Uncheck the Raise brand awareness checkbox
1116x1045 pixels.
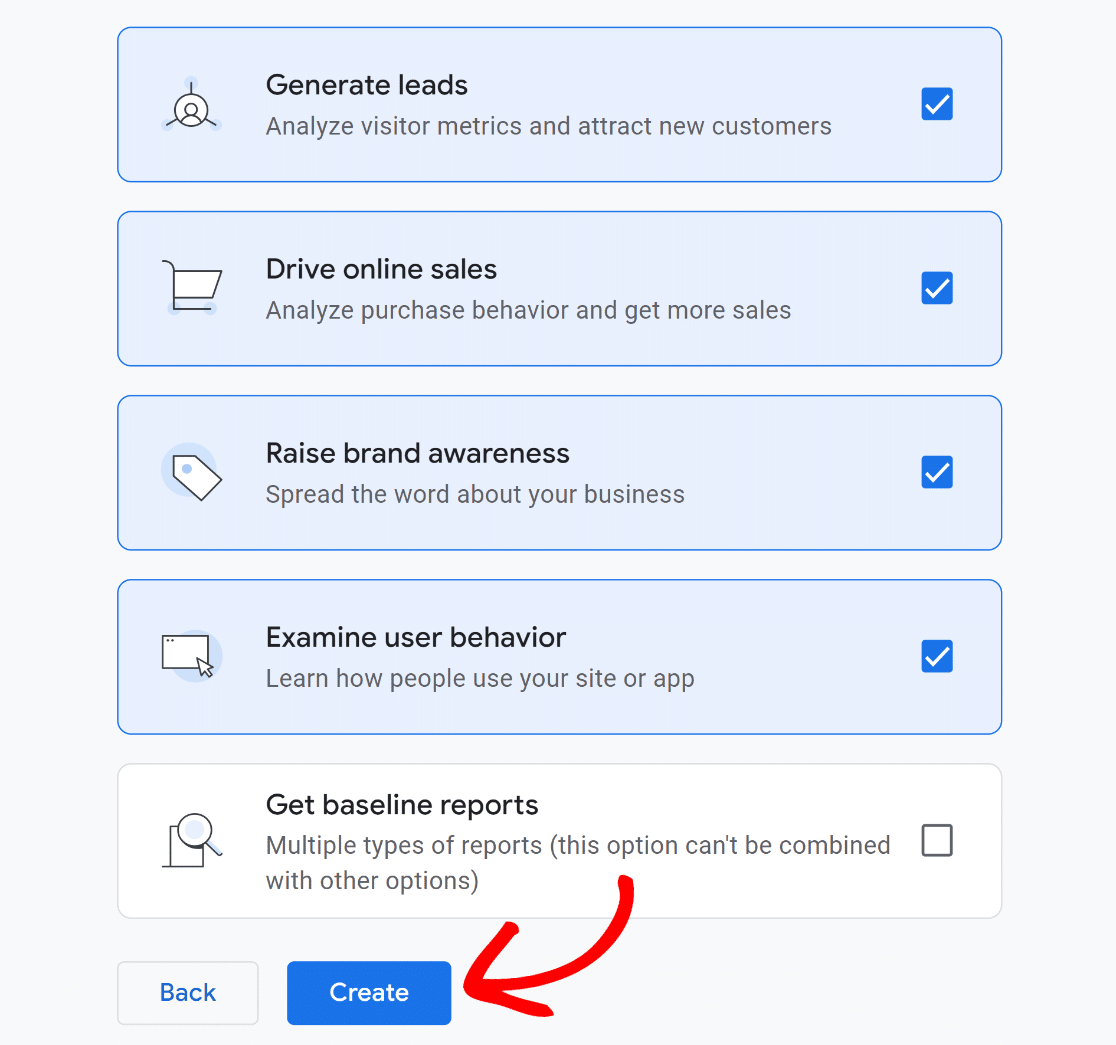point(937,472)
